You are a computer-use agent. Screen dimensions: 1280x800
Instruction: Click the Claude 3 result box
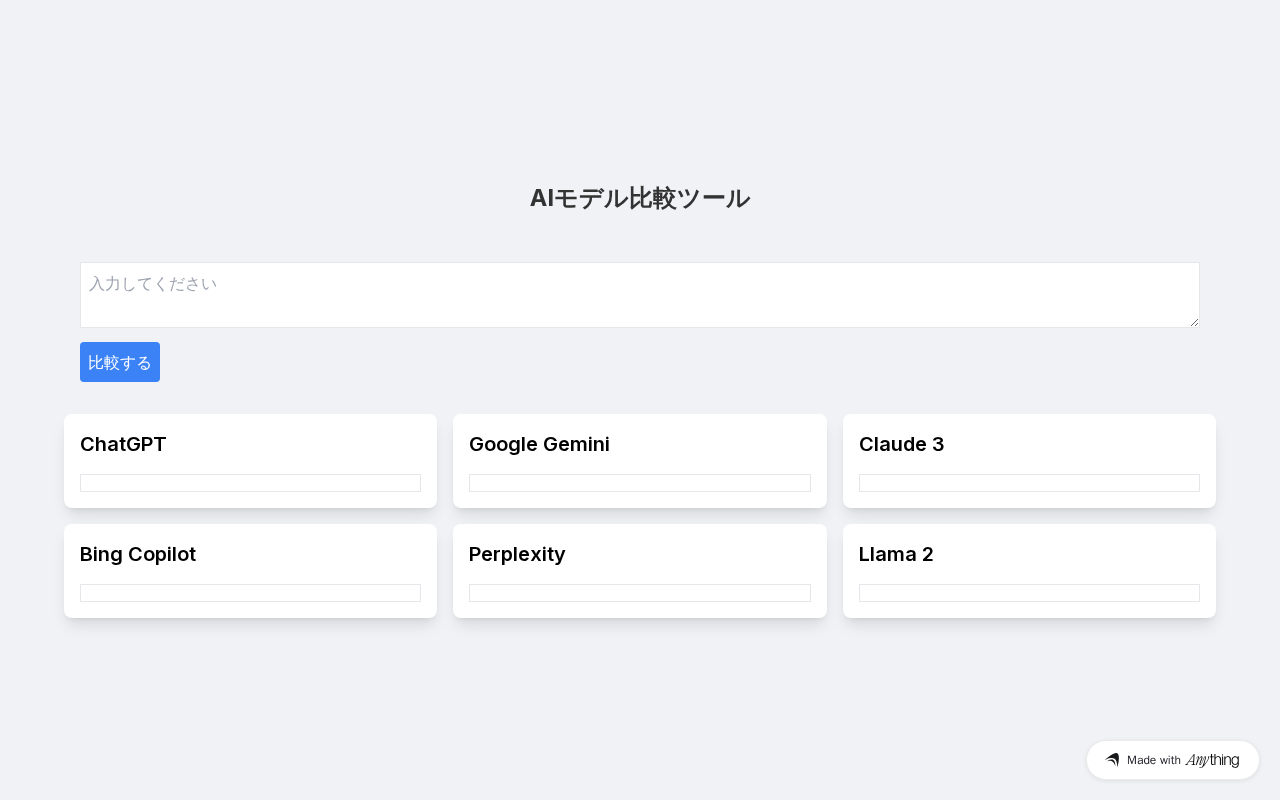(1029, 483)
